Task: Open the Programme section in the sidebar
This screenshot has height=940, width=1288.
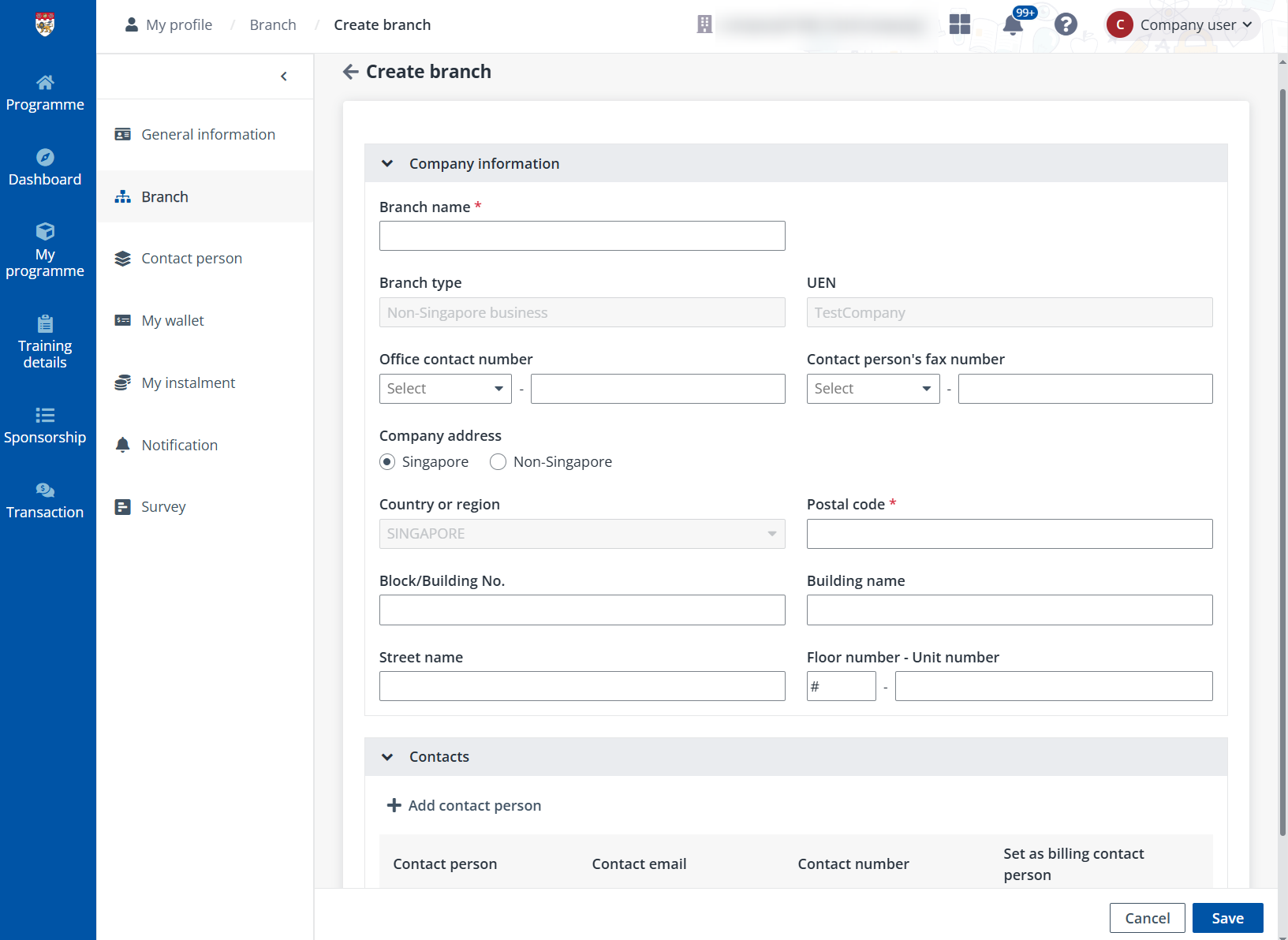Action: (45, 91)
